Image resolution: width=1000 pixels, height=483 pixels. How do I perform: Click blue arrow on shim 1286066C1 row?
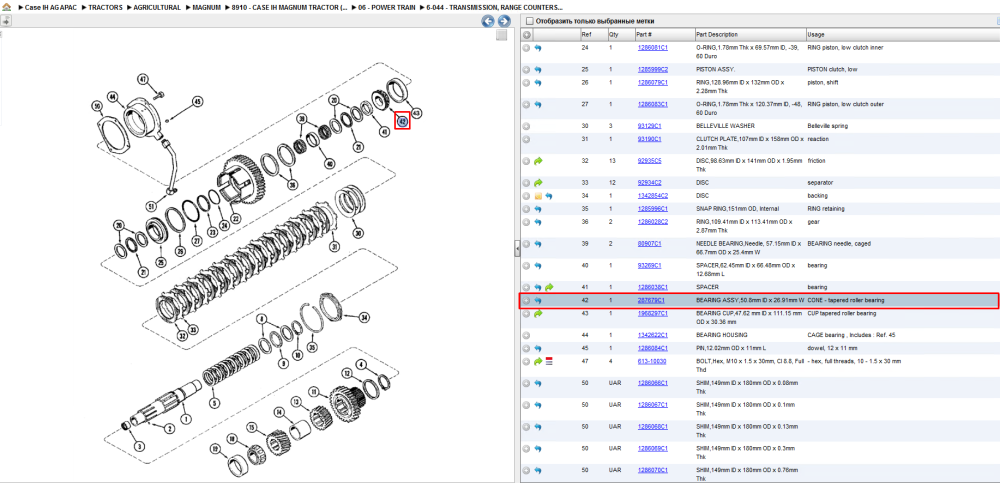pyautogui.click(x=538, y=383)
